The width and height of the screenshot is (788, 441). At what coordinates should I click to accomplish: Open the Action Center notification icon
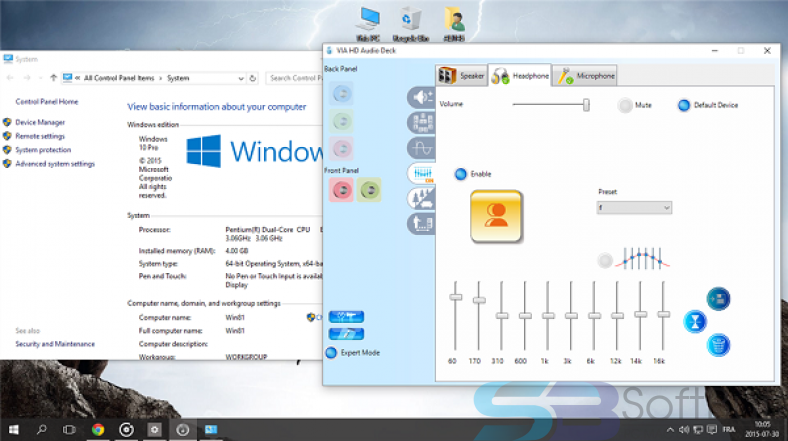(x=712, y=429)
